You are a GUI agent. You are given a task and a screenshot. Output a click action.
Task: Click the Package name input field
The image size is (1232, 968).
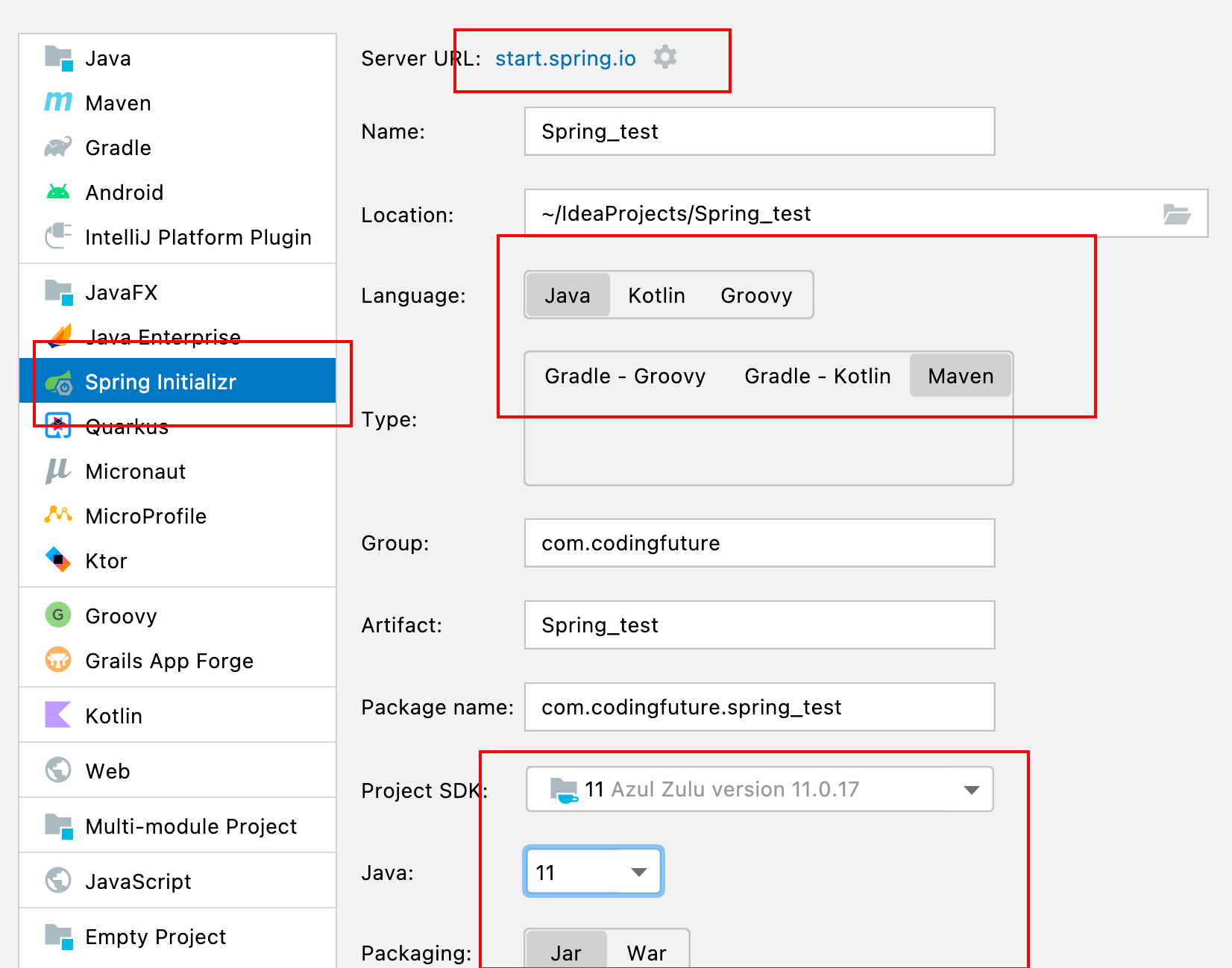pos(759,707)
